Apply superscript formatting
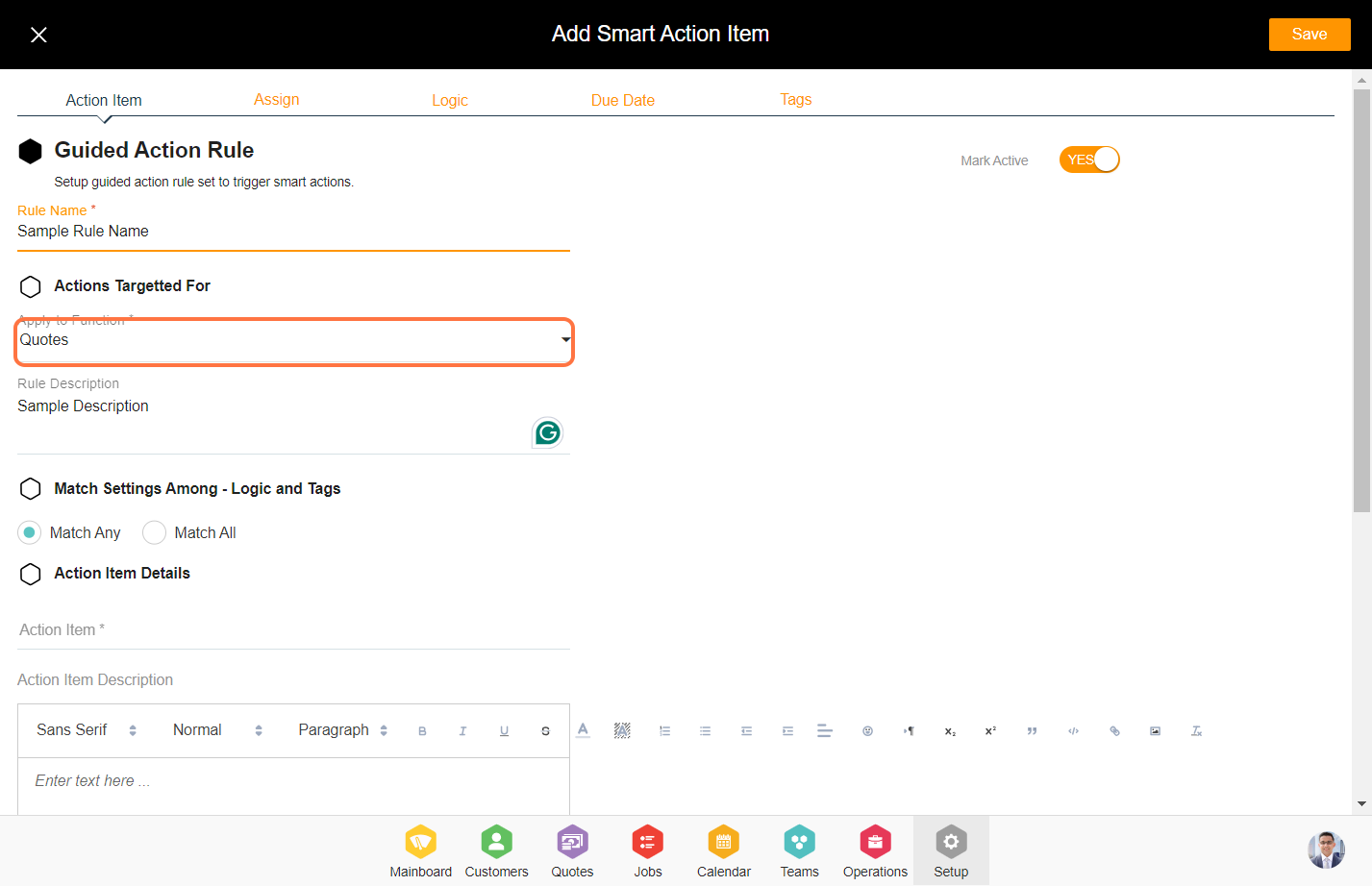This screenshot has height=886, width=1372. [990, 731]
